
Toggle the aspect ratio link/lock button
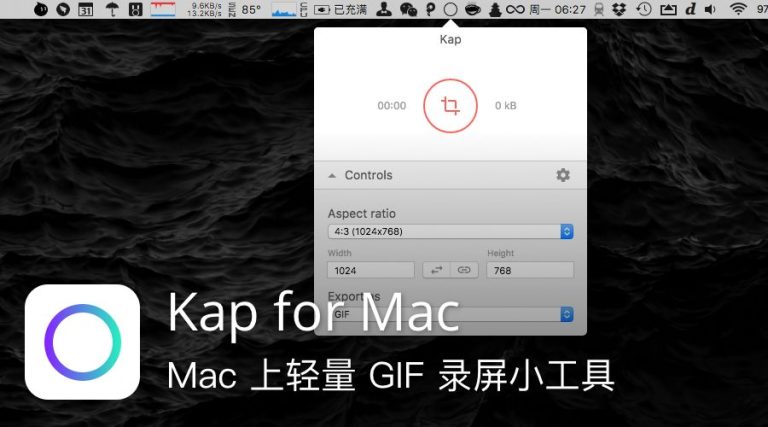(464, 270)
